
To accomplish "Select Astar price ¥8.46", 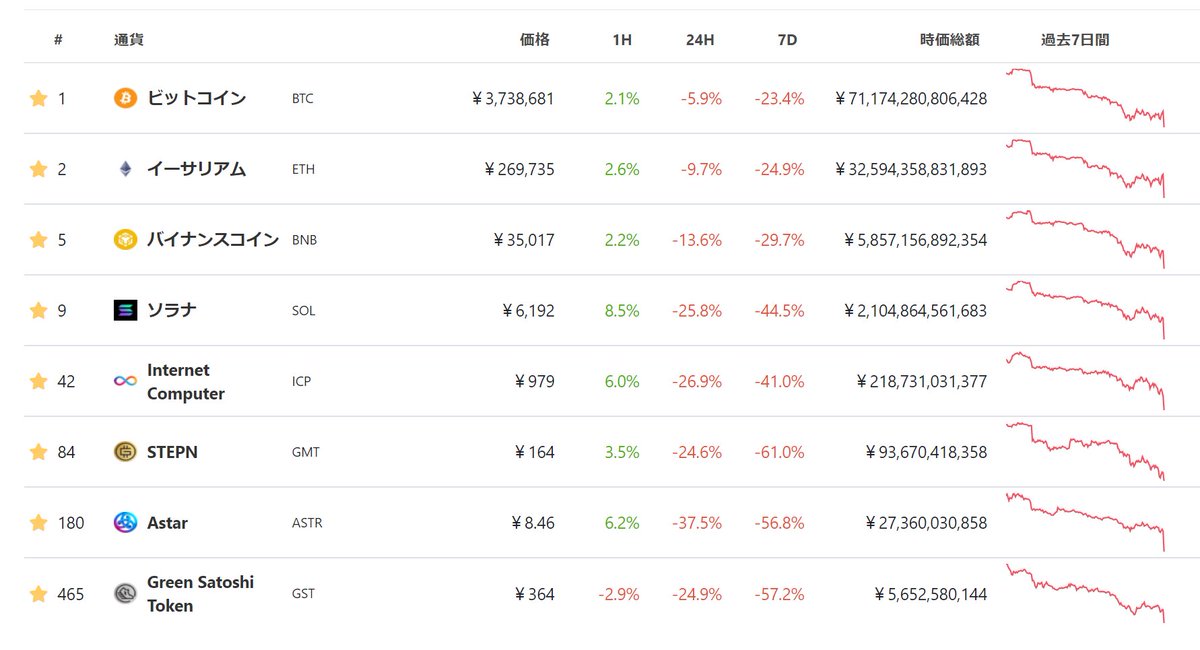I will (534, 523).
